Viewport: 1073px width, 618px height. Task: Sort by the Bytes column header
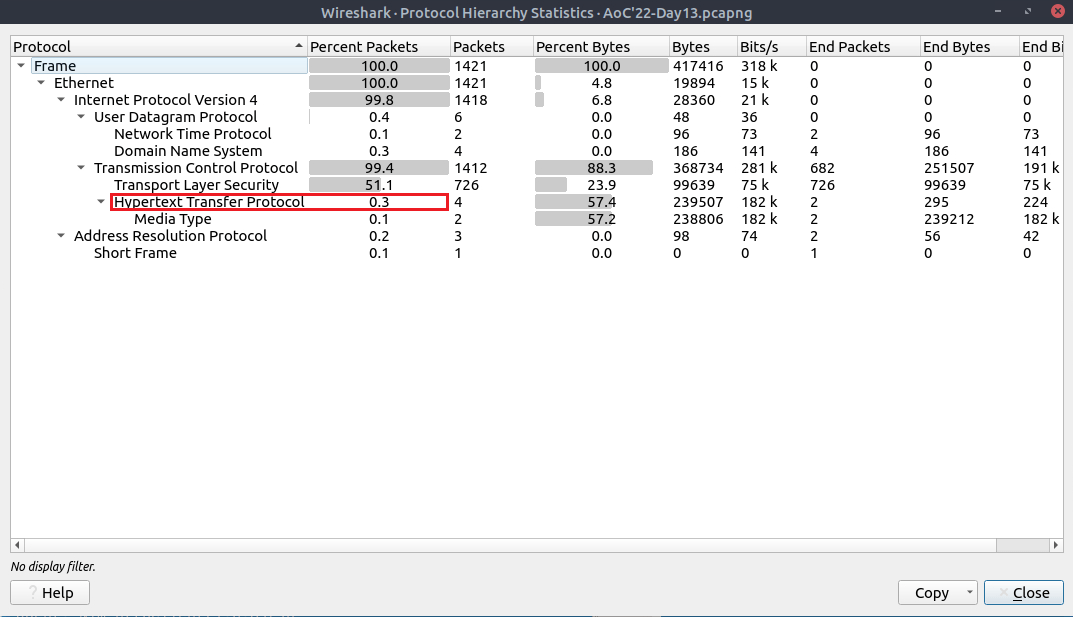pyautogui.click(x=703, y=47)
